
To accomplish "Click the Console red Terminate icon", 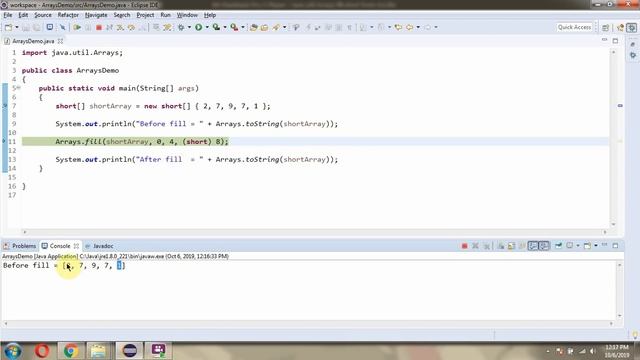I will [464, 246].
